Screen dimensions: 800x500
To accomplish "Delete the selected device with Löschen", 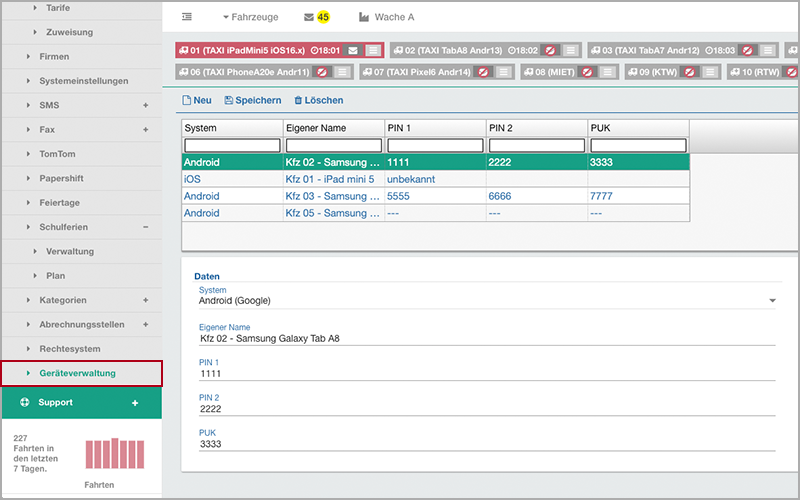I will (318, 100).
